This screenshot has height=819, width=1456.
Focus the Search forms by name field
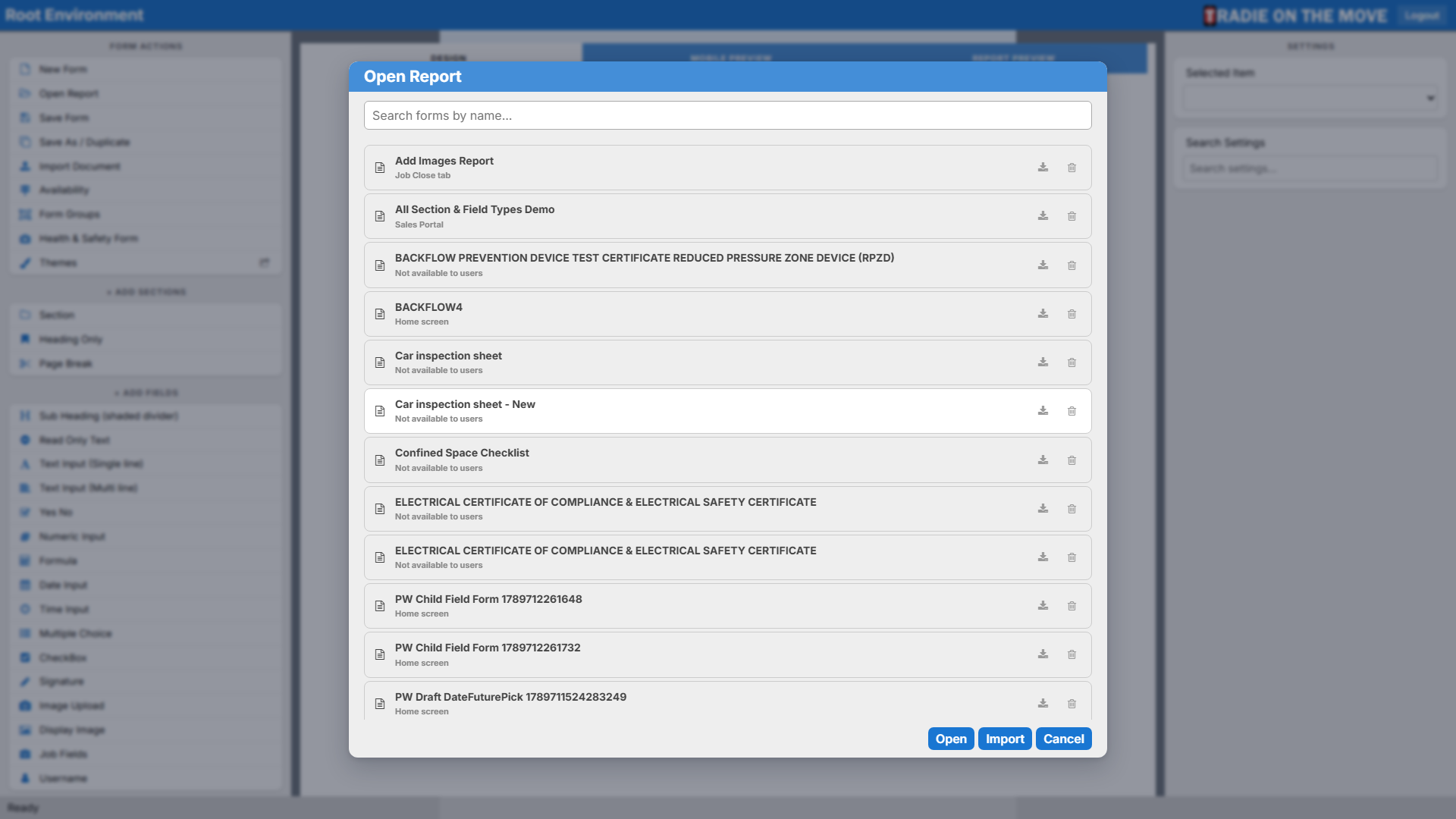click(x=728, y=115)
